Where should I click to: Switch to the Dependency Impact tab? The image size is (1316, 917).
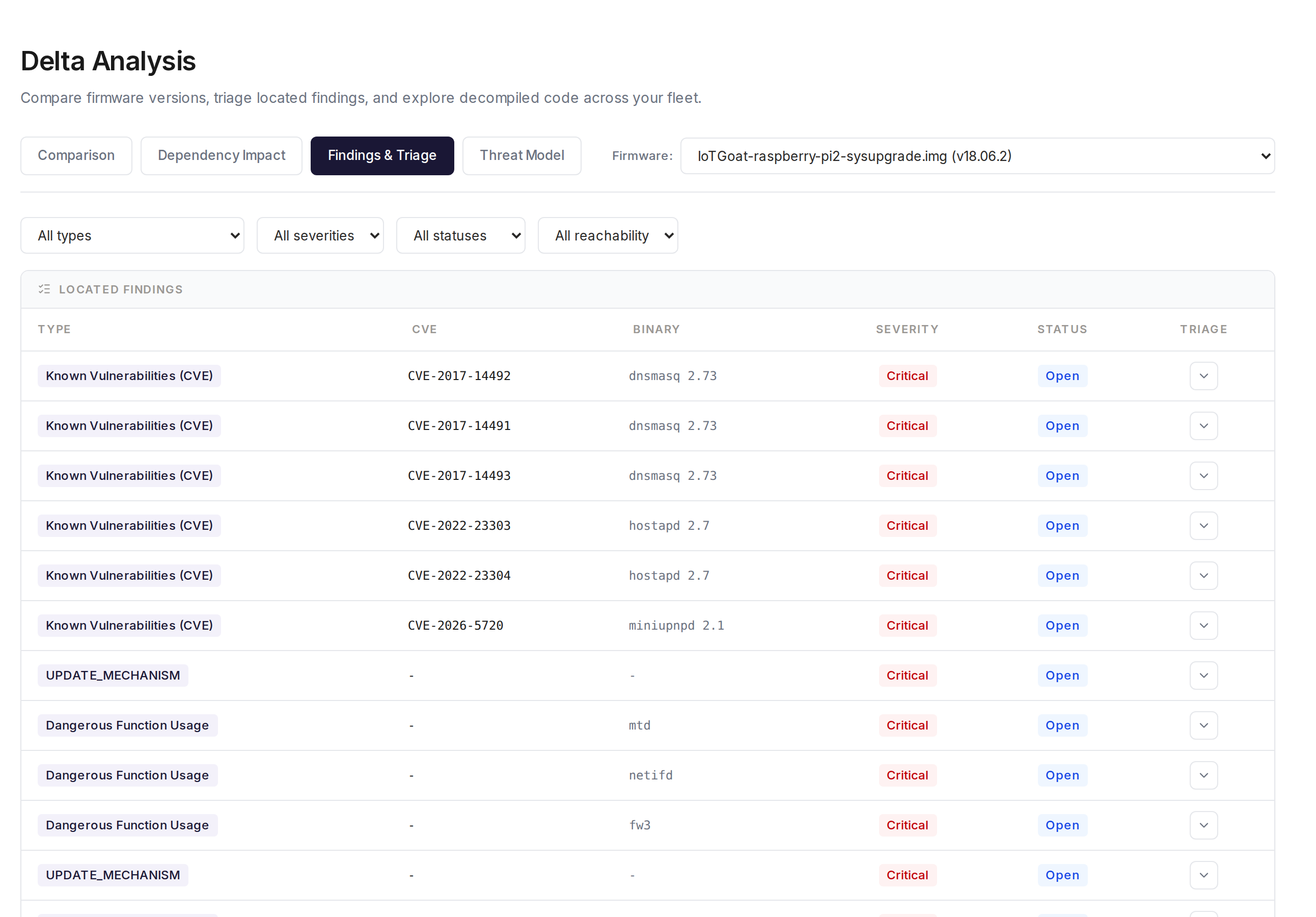click(x=221, y=156)
